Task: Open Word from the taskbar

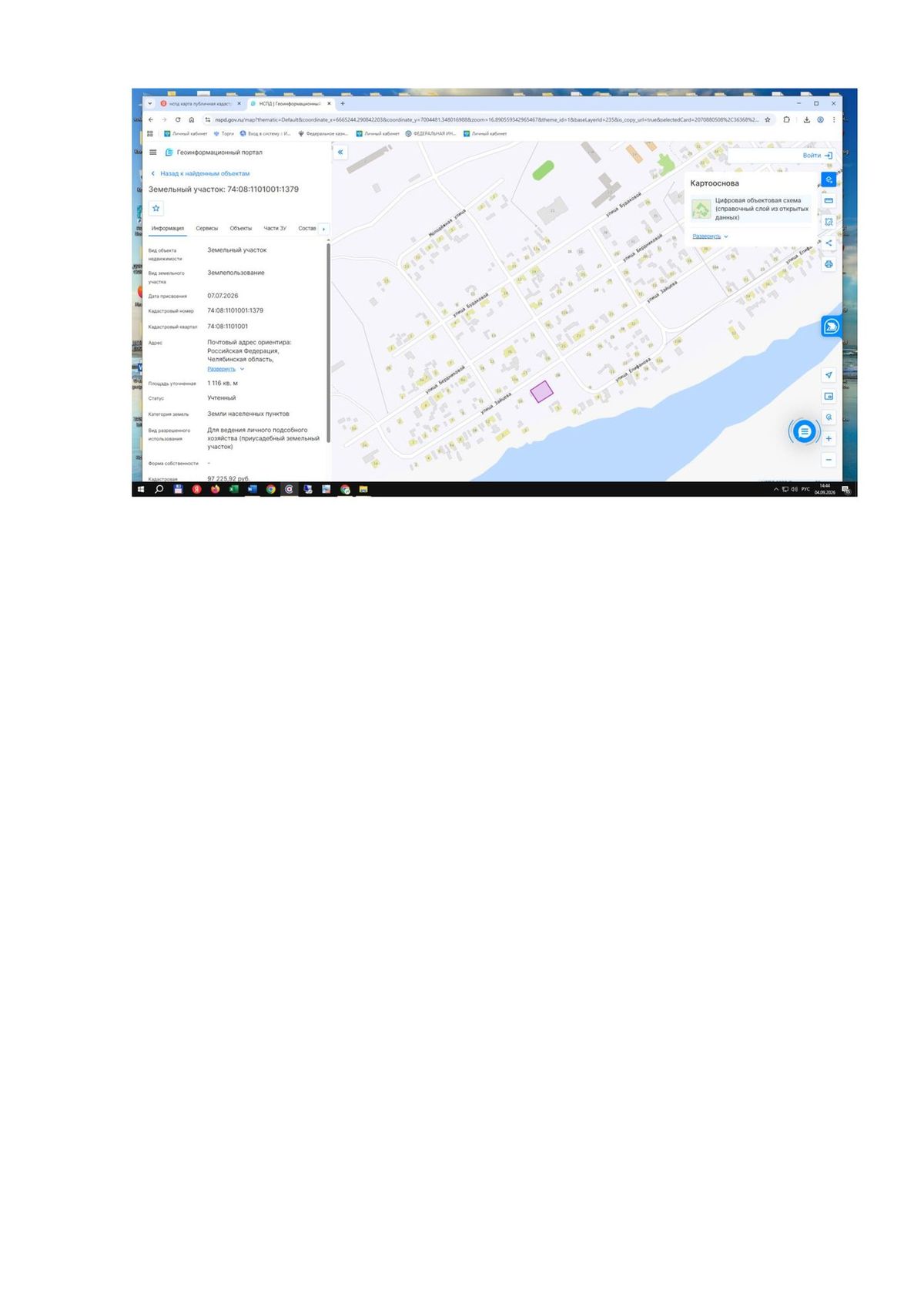Action: (x=252, y=489)
